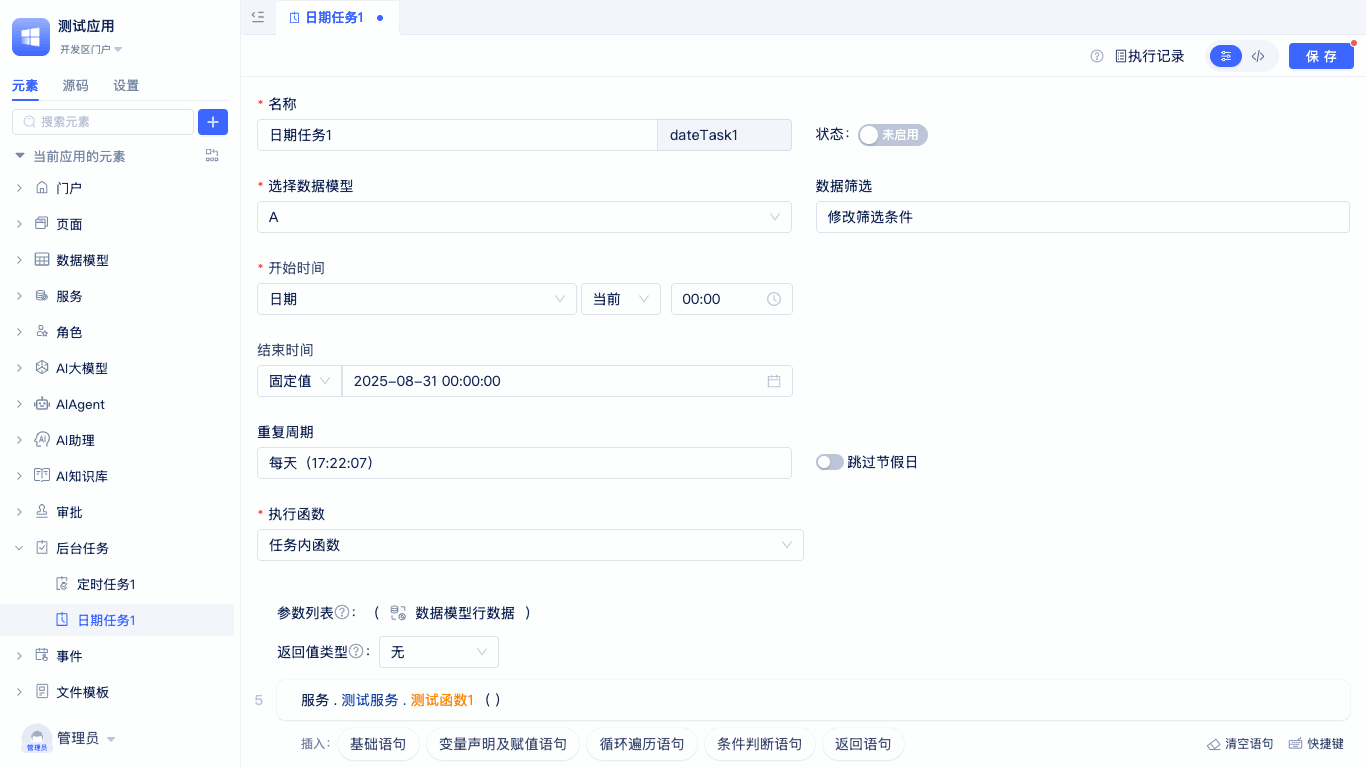Select 定时任务1 in the tree
This screenshot has height=768, width=1366.
tap(106, 584)
